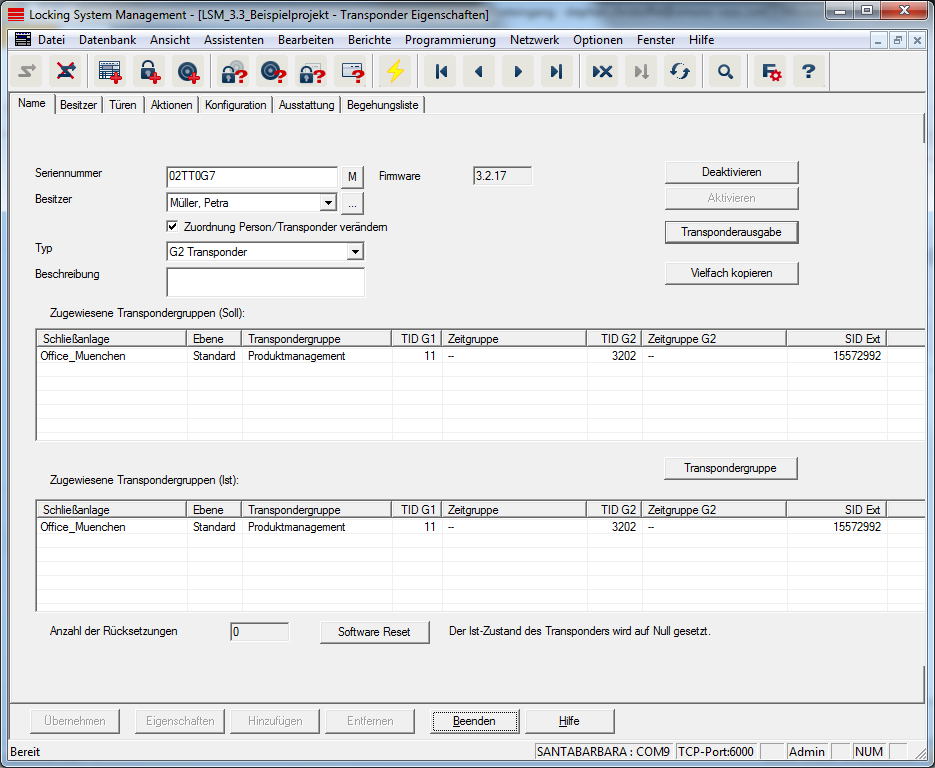Click the add new transponder icon
Screen dimensions: 935x768
click(x=187, y=72)
